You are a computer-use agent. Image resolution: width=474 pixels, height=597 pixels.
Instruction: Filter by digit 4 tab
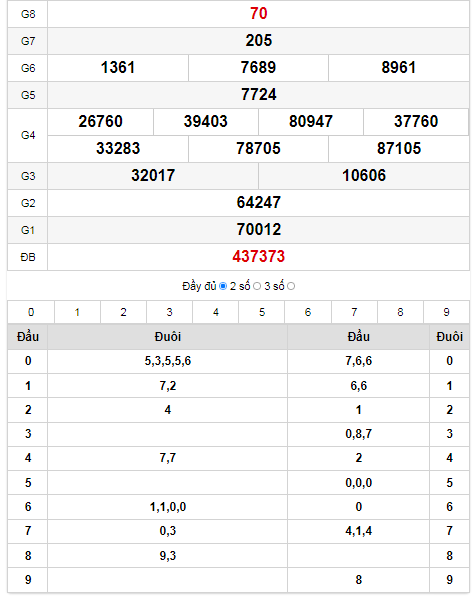(216, 312)
